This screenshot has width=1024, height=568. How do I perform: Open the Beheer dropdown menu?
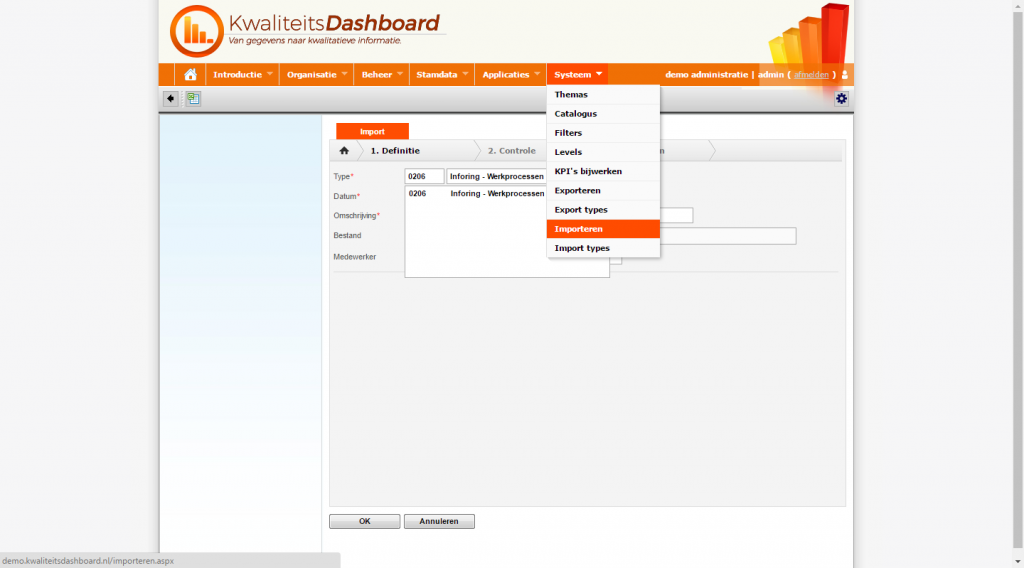(x=382, y=75)
